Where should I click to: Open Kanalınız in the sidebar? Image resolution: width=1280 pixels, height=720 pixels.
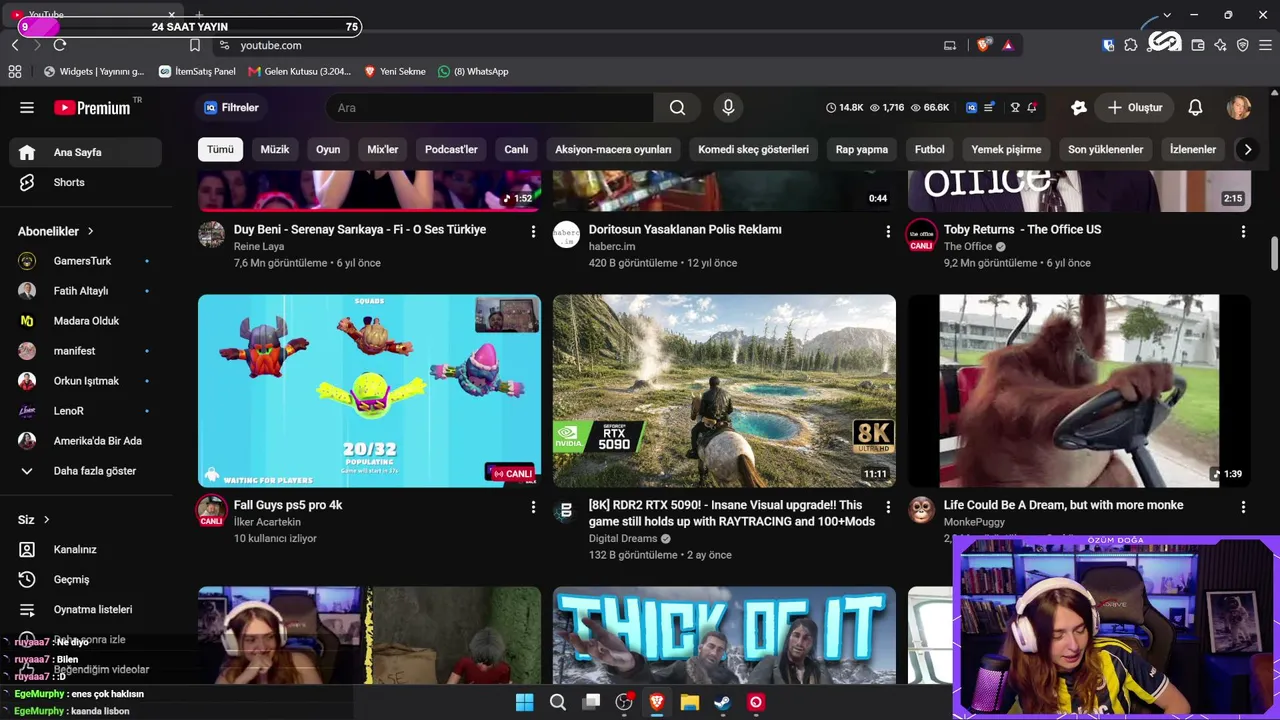(85, 550)
